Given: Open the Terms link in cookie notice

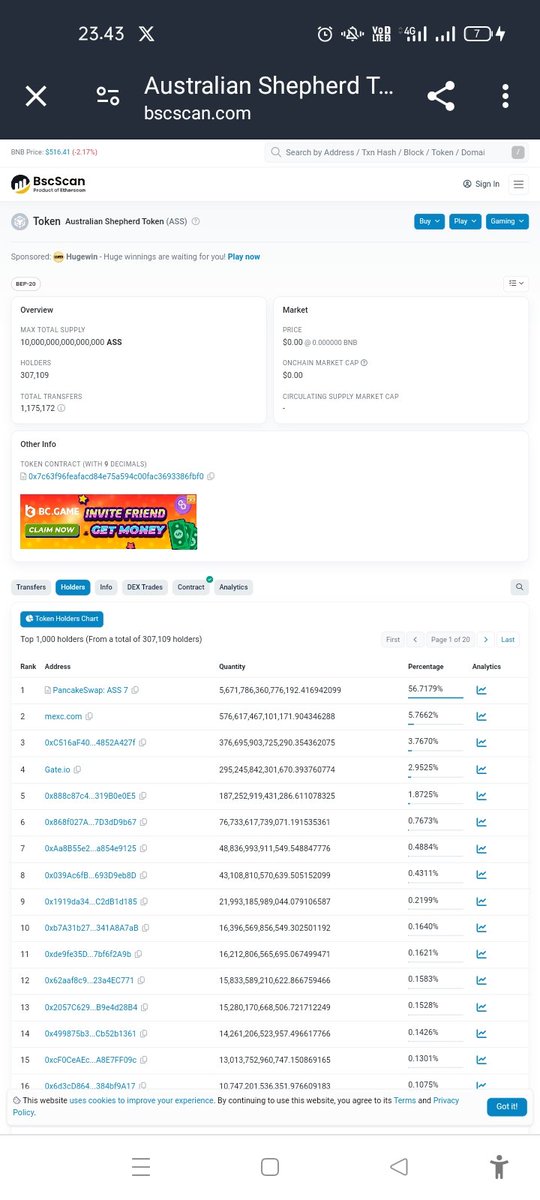Looking at the screenshot, I should click(x=405, y=1100).
